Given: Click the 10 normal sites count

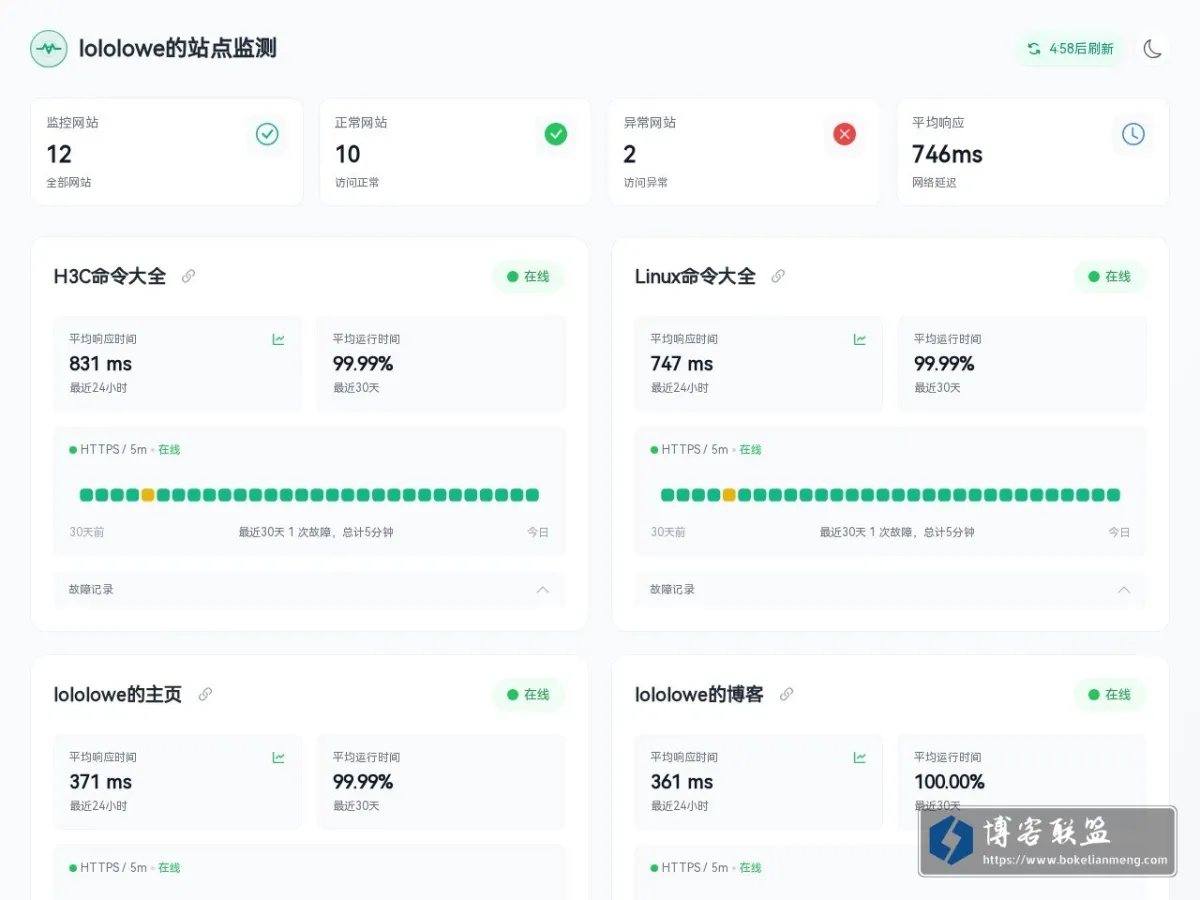Looking at the screenshot, I should (347, 154).
